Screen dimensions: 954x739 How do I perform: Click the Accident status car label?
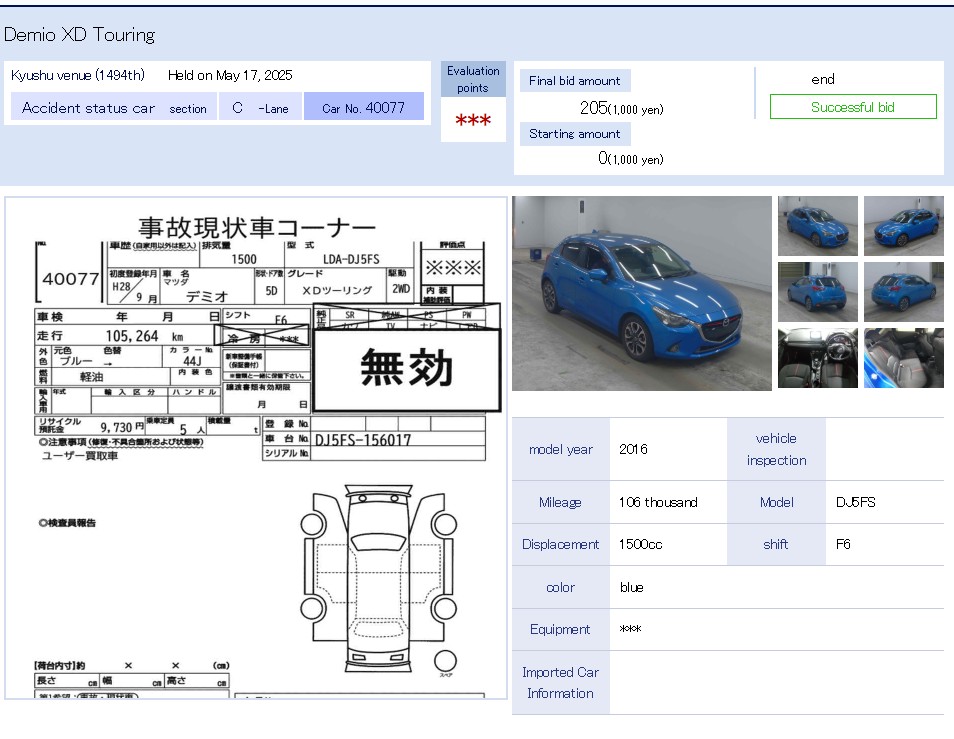tap(88, 108)
